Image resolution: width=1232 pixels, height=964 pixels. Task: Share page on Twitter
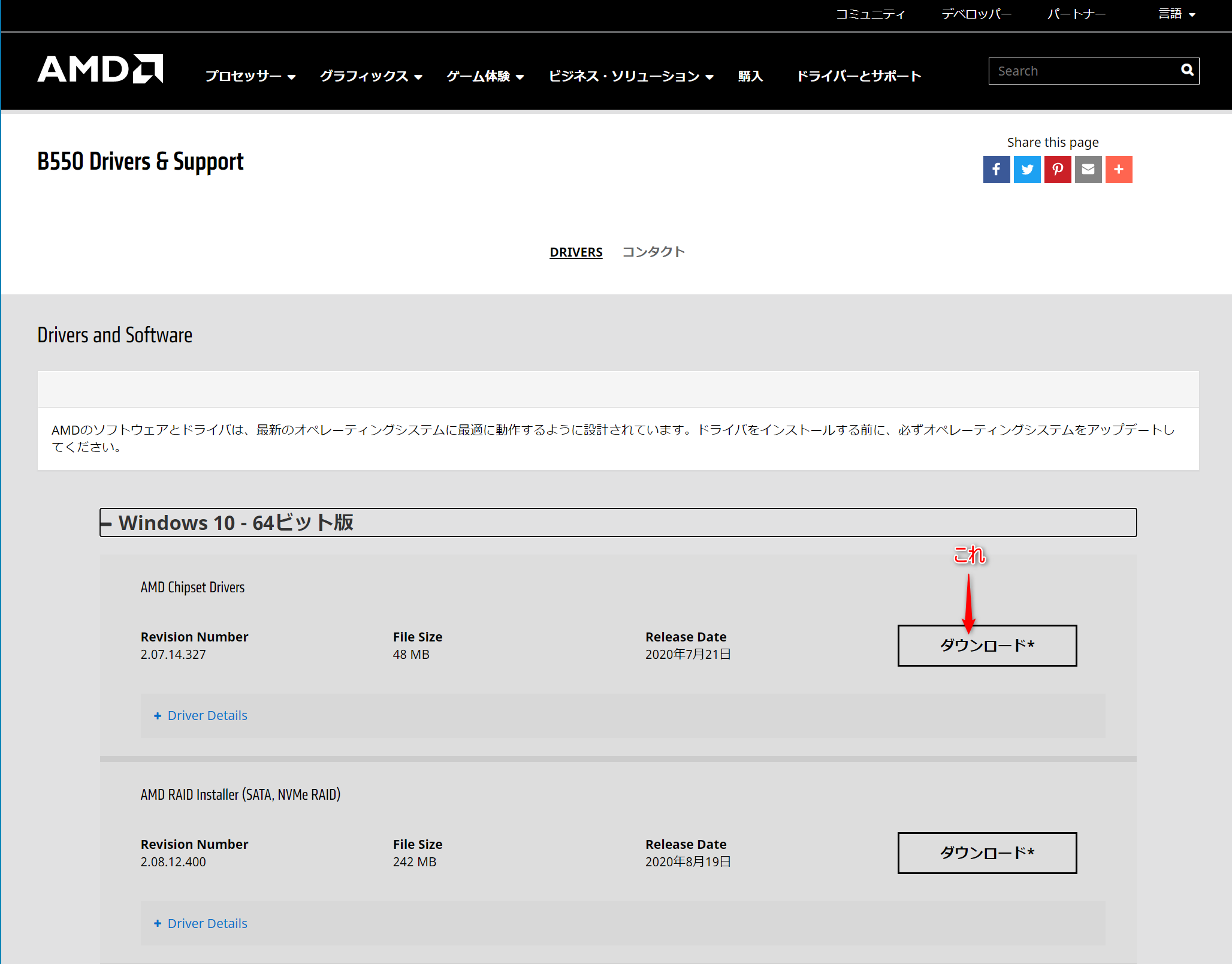point(1027,169)
